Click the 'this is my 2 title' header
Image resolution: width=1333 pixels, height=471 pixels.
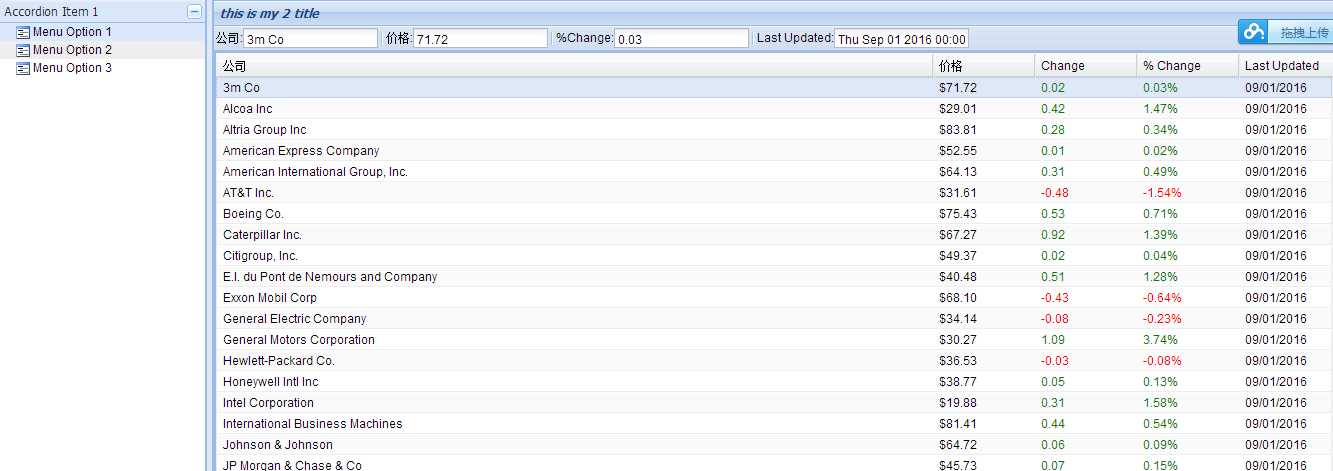click(x=270, y=14)
